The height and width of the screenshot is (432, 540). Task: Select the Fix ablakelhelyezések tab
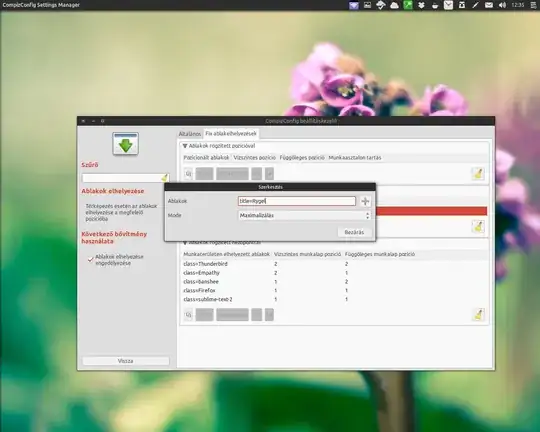(231, 133)
